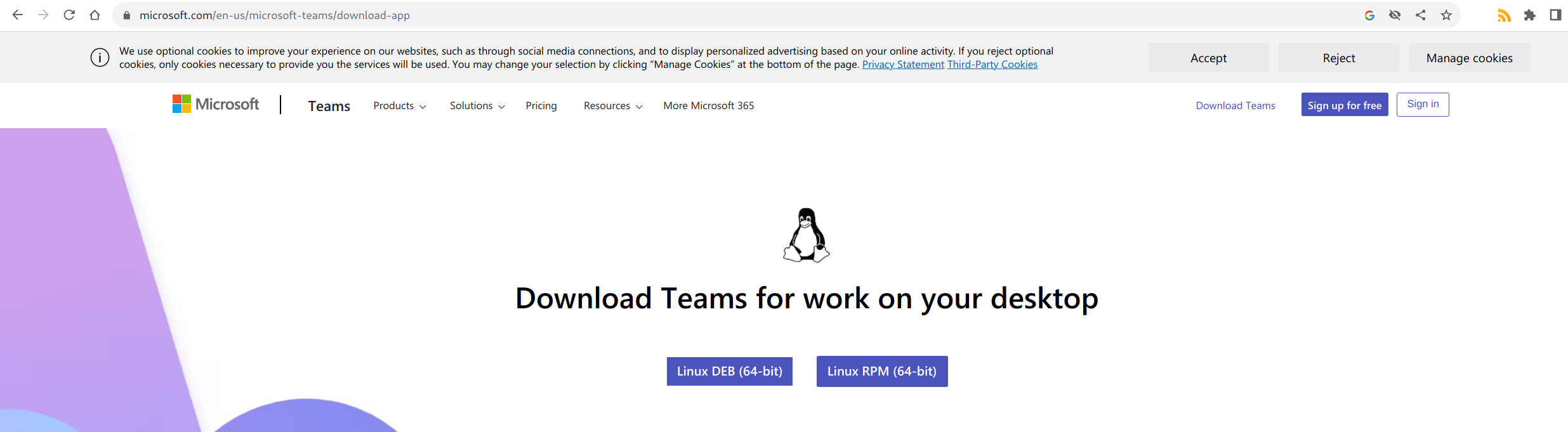Open the RSS feed extension icon
This screenshot has width=1568, height=432.
pyautogui.click(x=1504, y=15)
